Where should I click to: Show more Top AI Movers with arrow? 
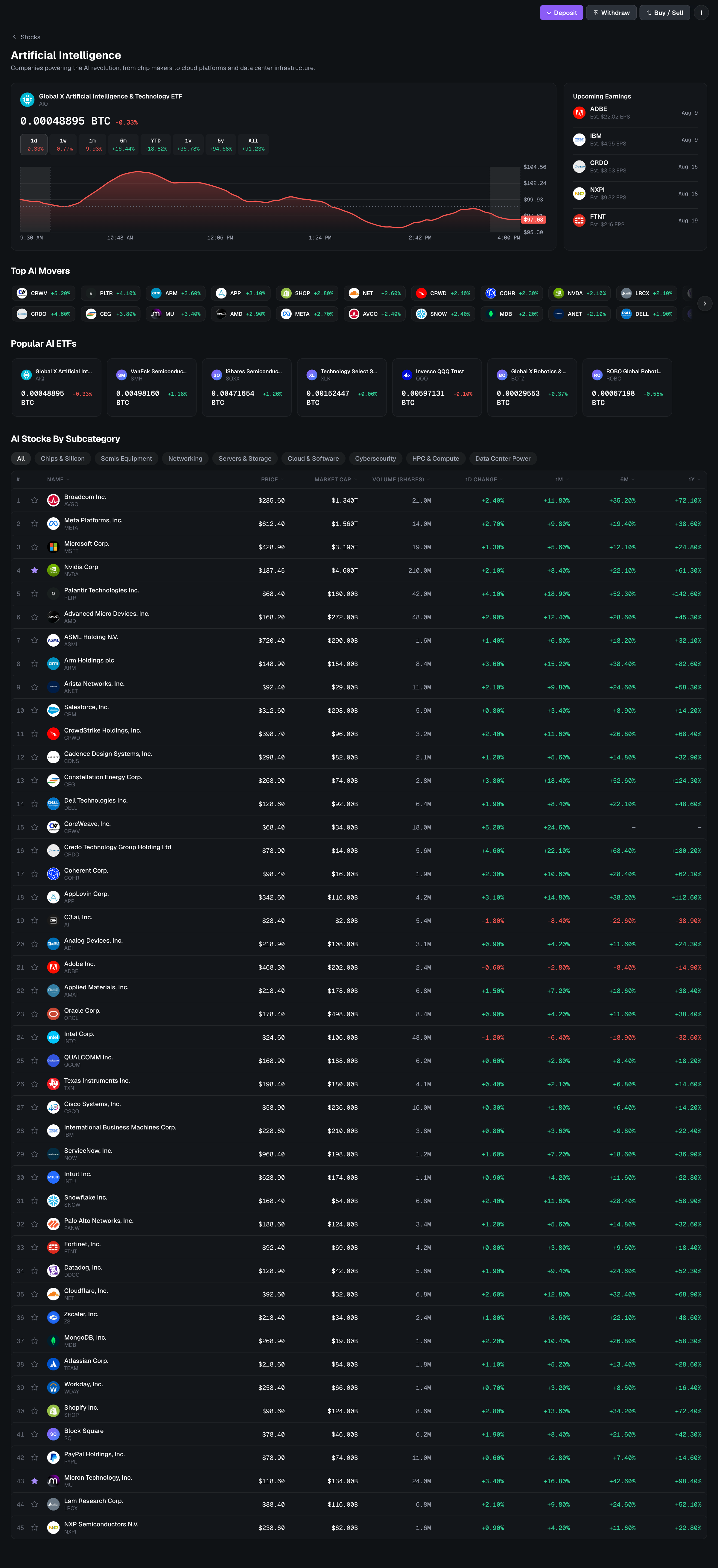click(x=705, y=303)
